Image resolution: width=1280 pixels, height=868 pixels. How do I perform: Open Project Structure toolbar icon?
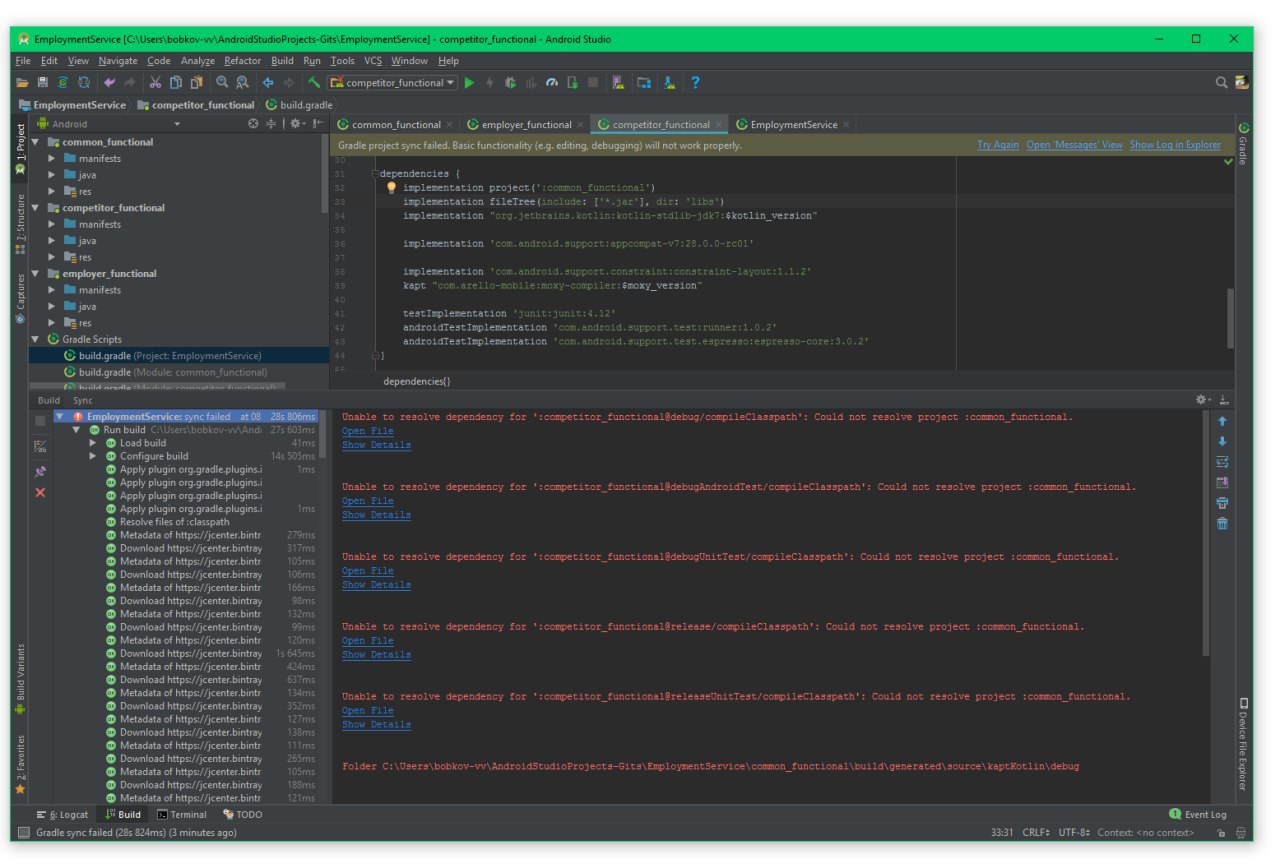(x=644, y=83)
